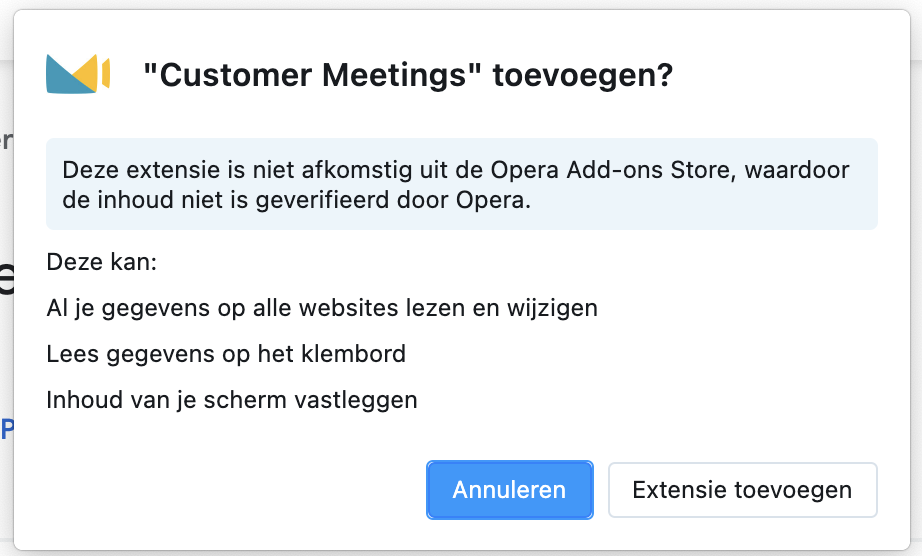Cancel adding with the Annuleren button

click(x=509, y=490)
